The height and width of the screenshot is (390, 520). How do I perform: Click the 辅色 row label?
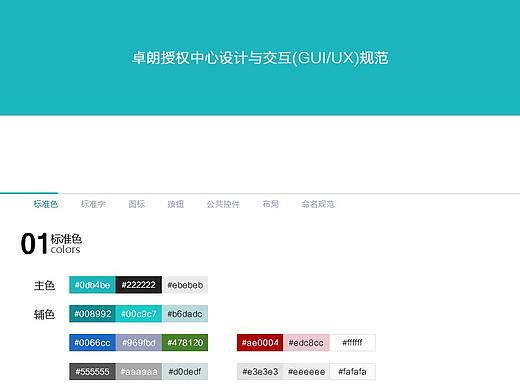44,314
